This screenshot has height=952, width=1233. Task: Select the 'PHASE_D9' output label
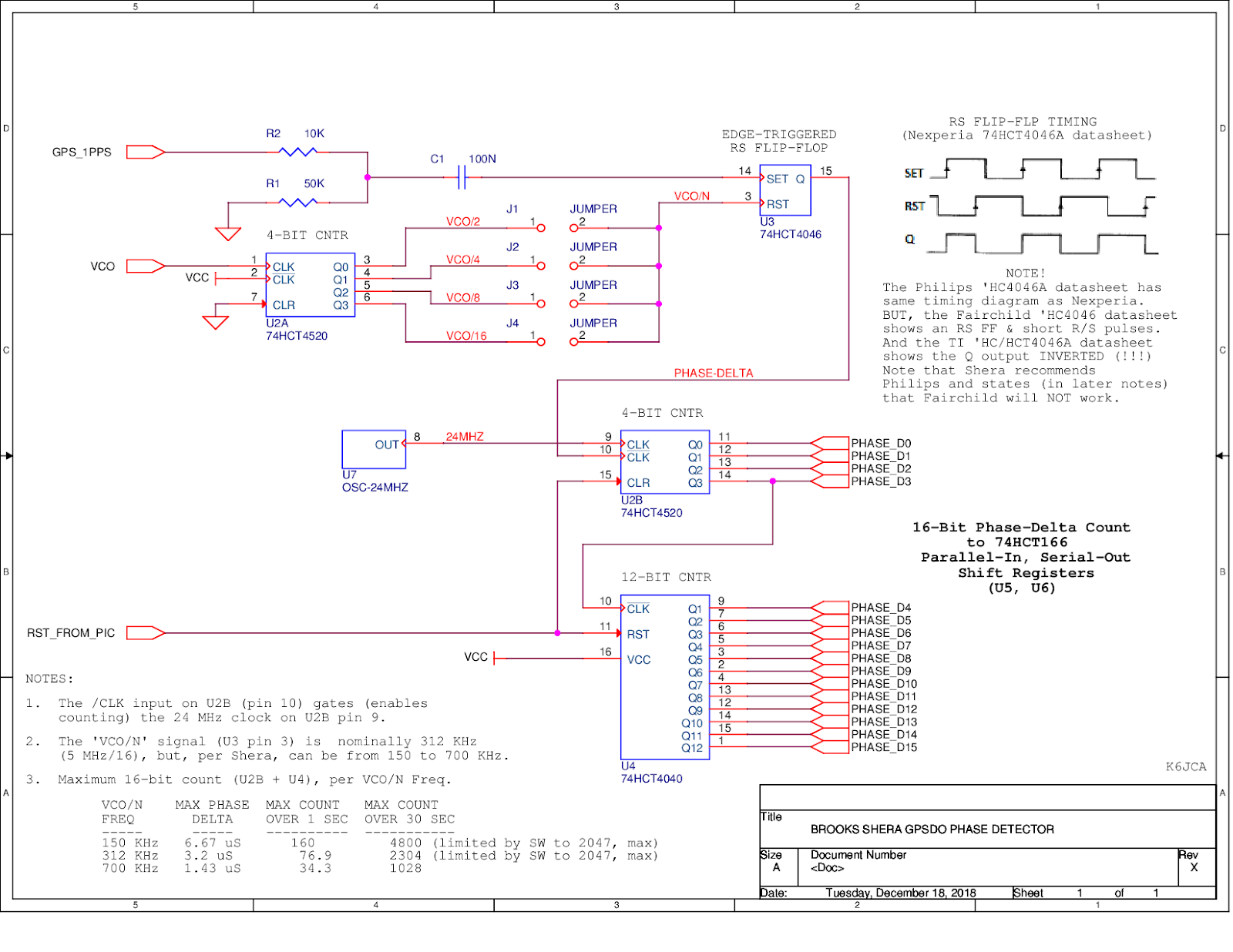[881, 671]
